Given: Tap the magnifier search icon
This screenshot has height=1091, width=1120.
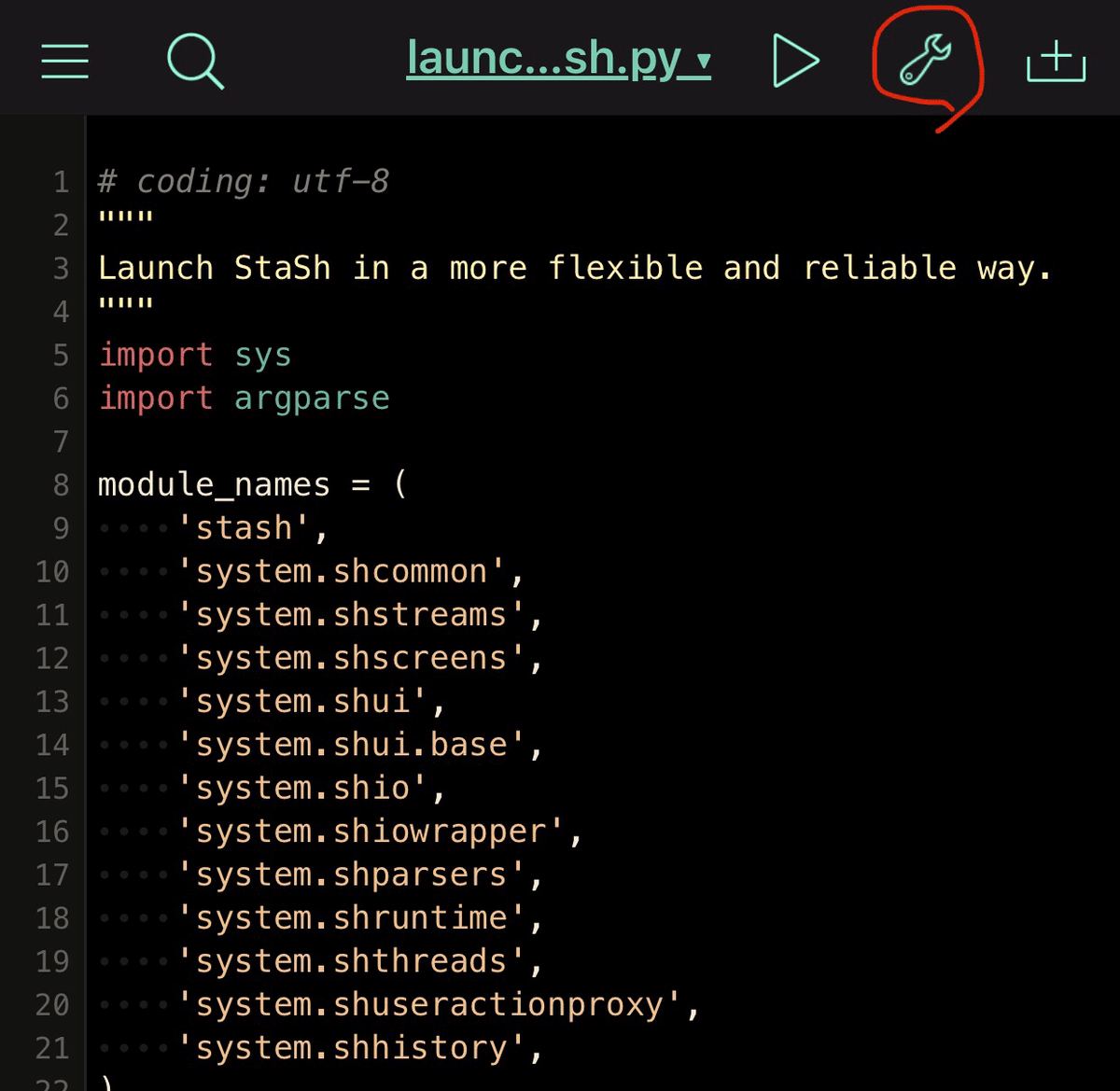Looking at the screenshot, I should coord(195,62).
